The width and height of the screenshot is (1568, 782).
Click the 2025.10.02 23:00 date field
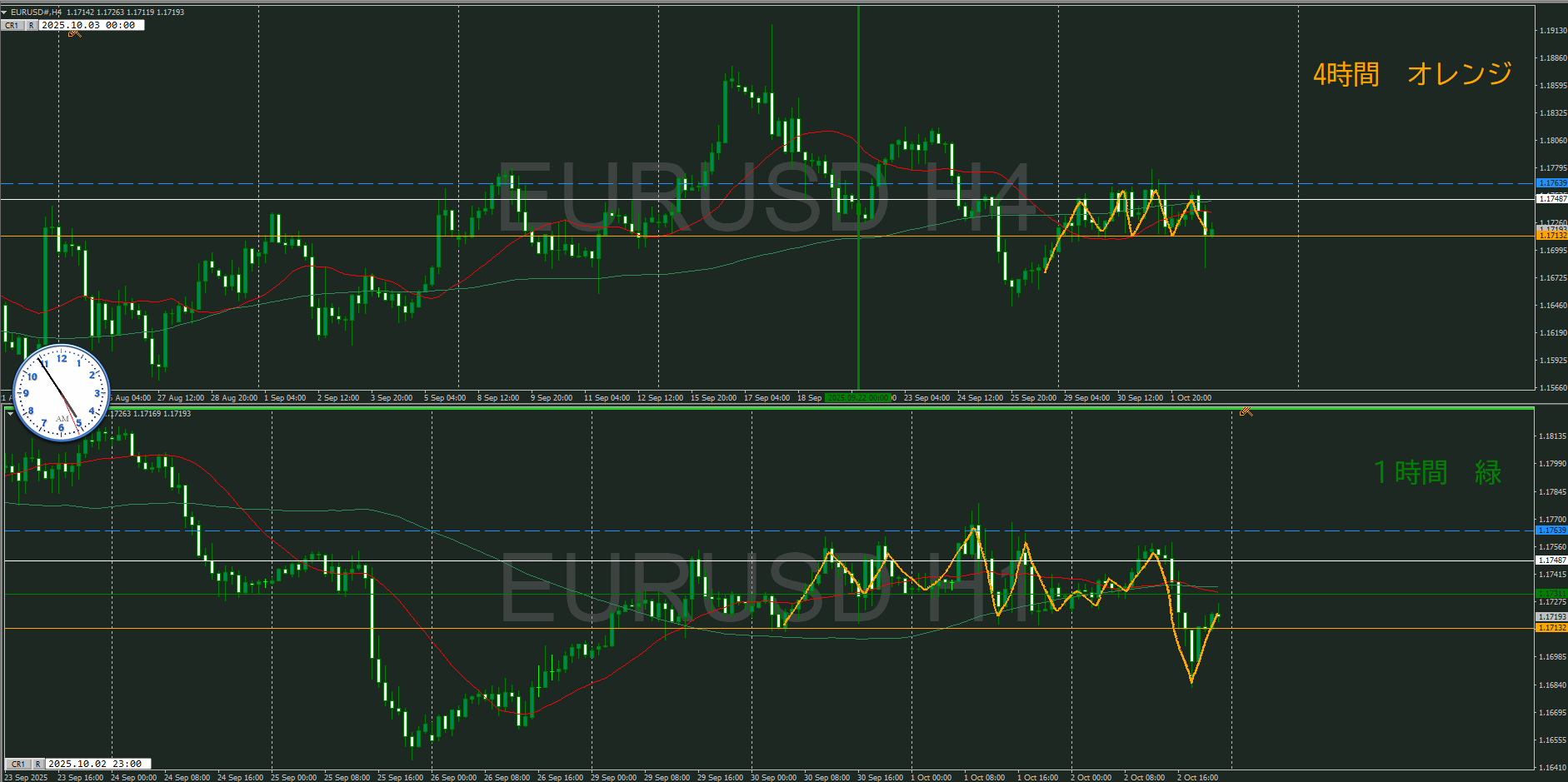click(x=97, y=764)
